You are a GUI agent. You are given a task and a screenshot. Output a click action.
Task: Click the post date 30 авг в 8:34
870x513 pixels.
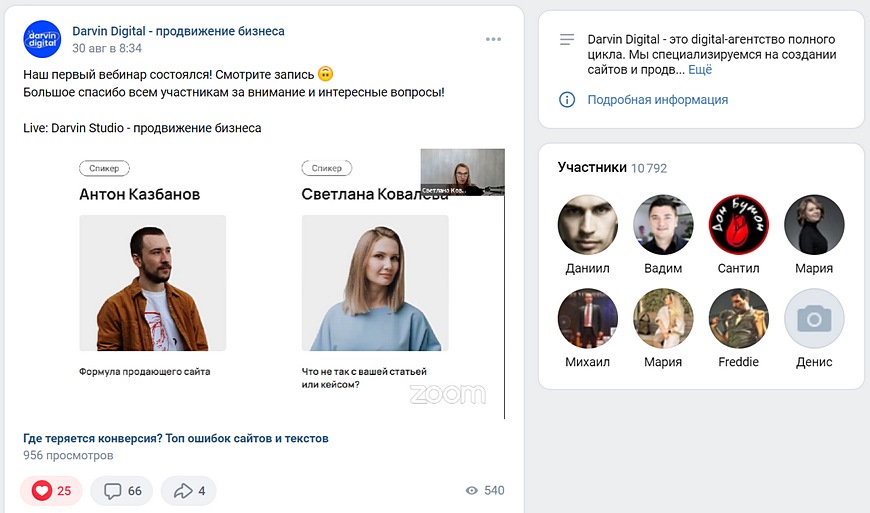tap(107, 48)
